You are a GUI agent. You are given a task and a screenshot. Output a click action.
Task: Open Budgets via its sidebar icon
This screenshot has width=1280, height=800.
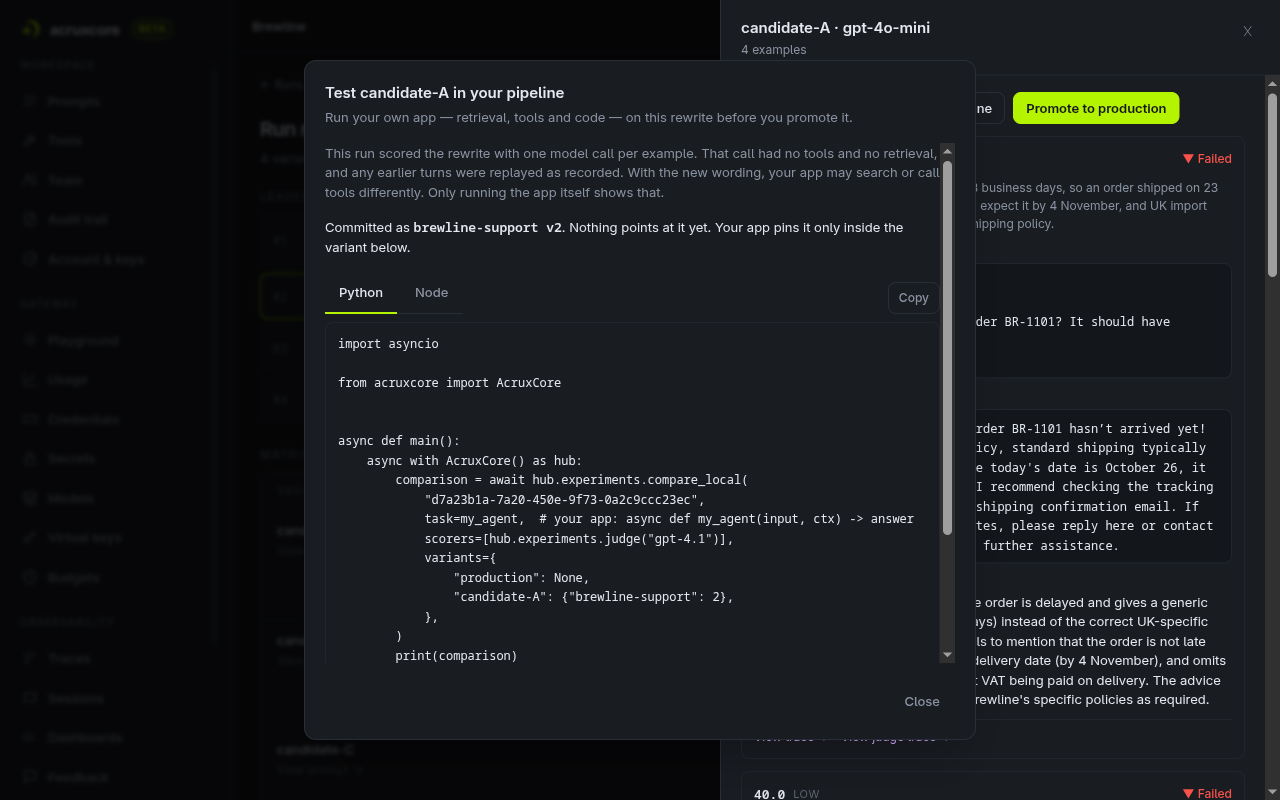(30, 578)
